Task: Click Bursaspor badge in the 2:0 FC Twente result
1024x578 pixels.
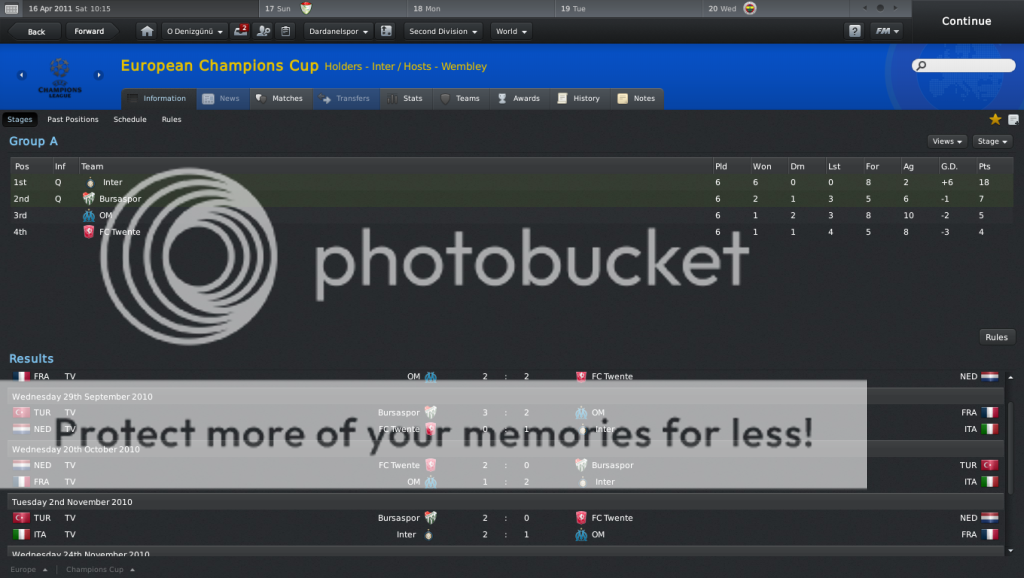Action: point(430,518)
